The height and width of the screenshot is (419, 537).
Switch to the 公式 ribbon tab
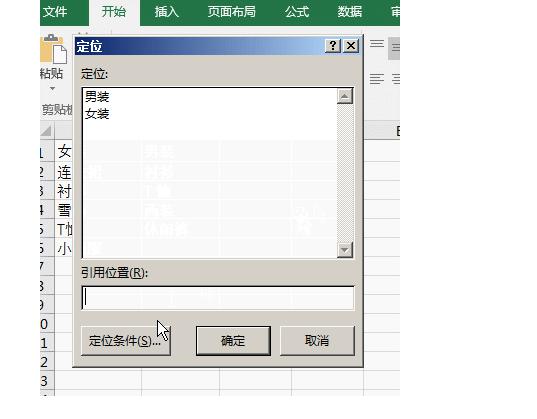[x=297, y=12]
